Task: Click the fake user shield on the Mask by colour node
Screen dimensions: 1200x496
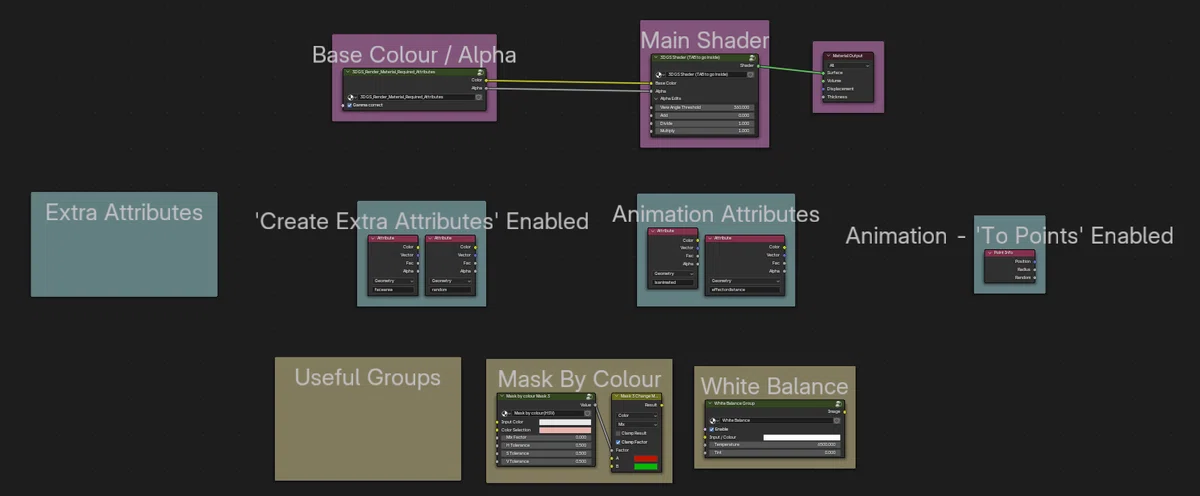Action: click(588, 413)
